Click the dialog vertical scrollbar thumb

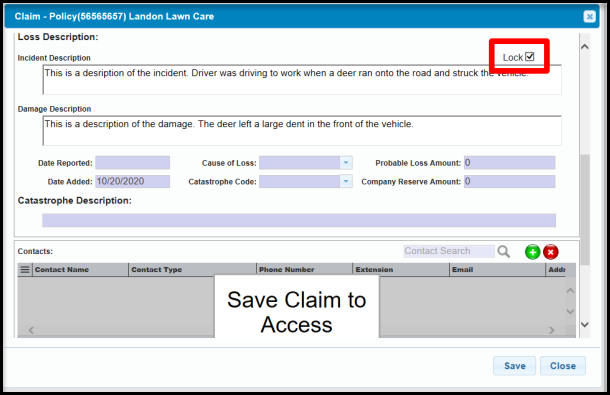(585, 210)
